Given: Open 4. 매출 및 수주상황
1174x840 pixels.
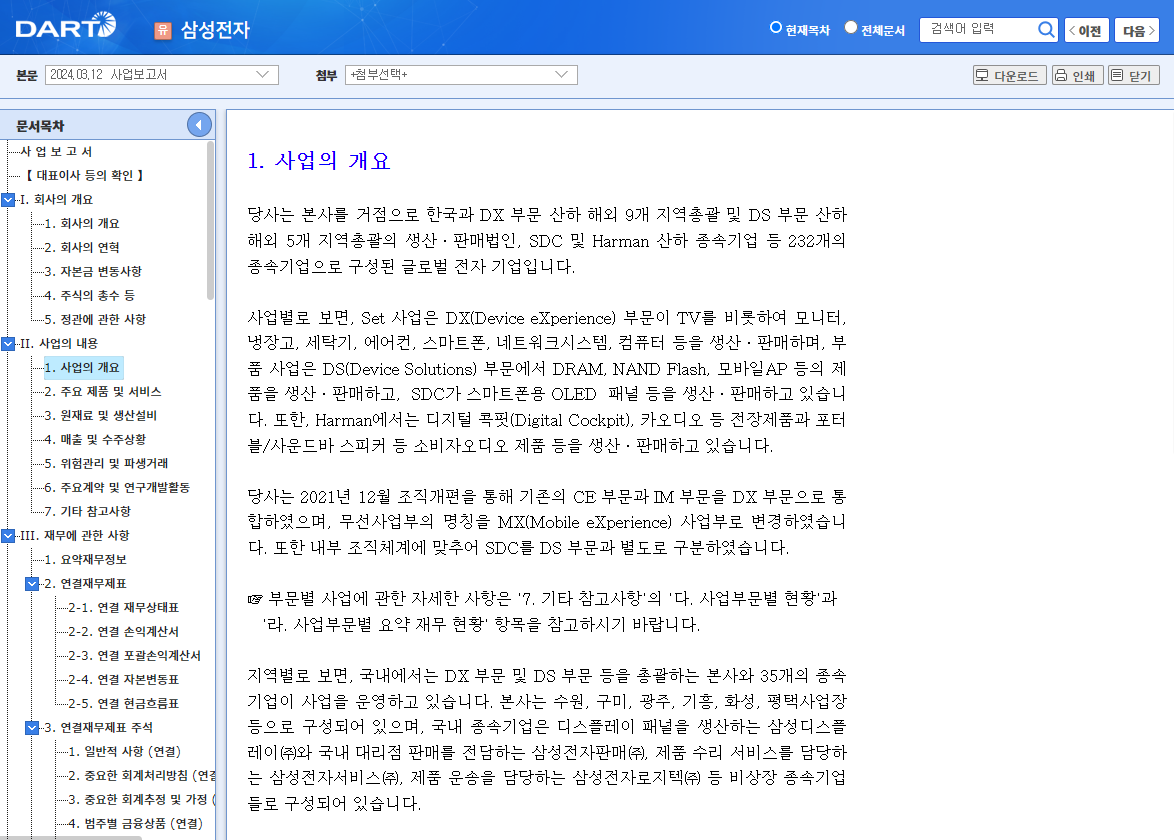Looking at the screenshot, I should pyautogui.click(x=95, y=439).
